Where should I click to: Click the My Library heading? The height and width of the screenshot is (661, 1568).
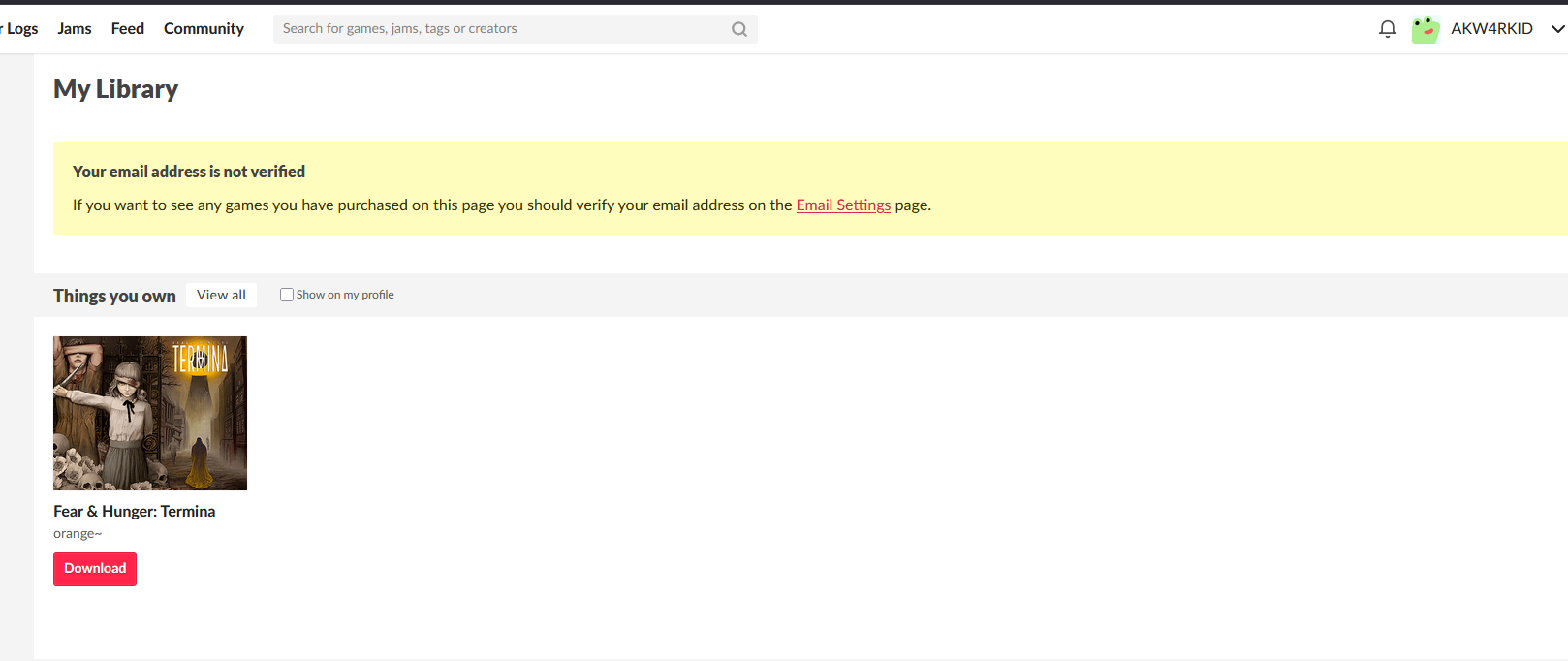click(116, 89)
